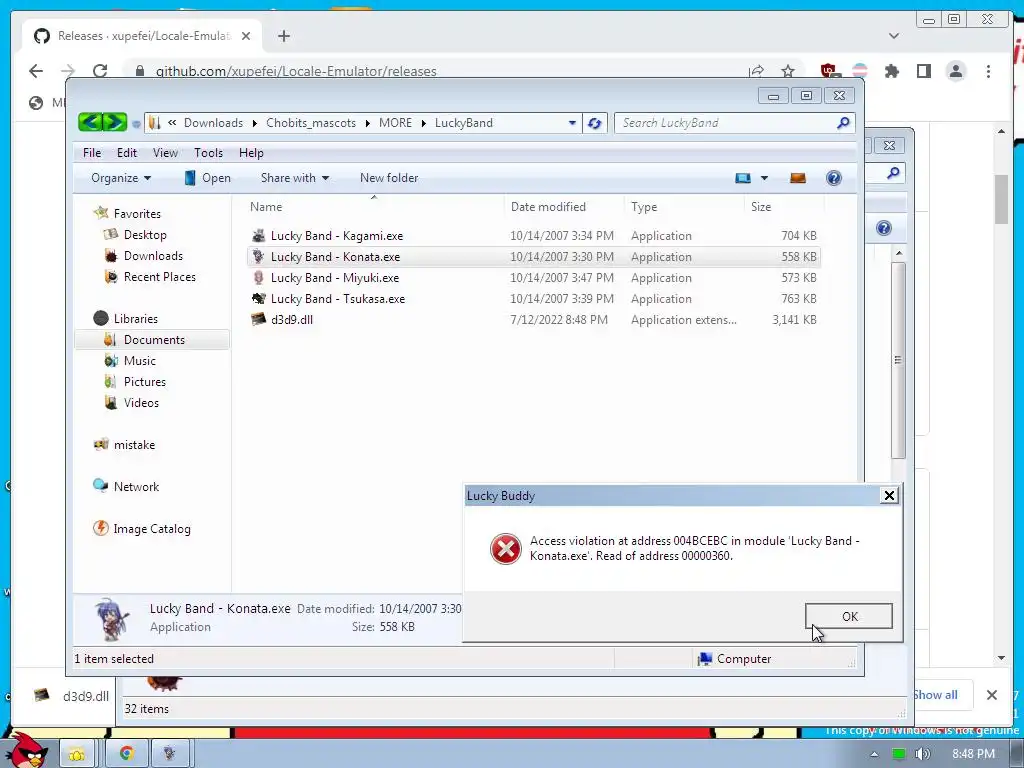The image size is (1024, 768).
Task: Select the d3d9.dll file icon in list
Action: click(x=259, y=319)
